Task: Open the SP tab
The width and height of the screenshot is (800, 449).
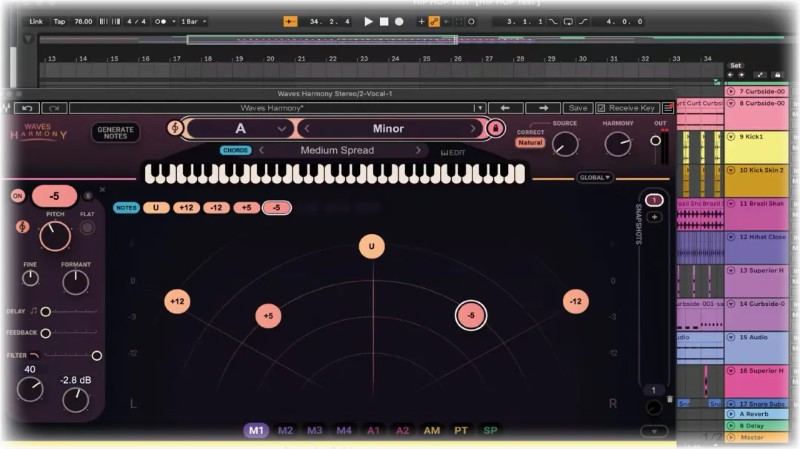Action: tap(490, 431)
